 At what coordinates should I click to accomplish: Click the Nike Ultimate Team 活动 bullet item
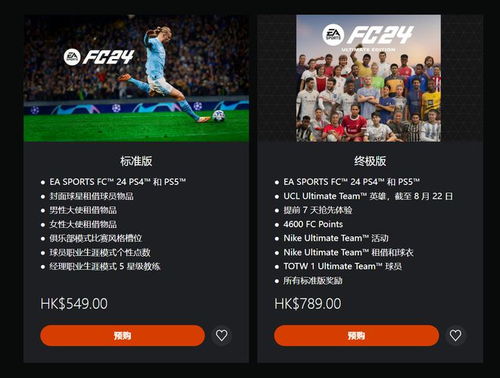click(x=336, y=238)
